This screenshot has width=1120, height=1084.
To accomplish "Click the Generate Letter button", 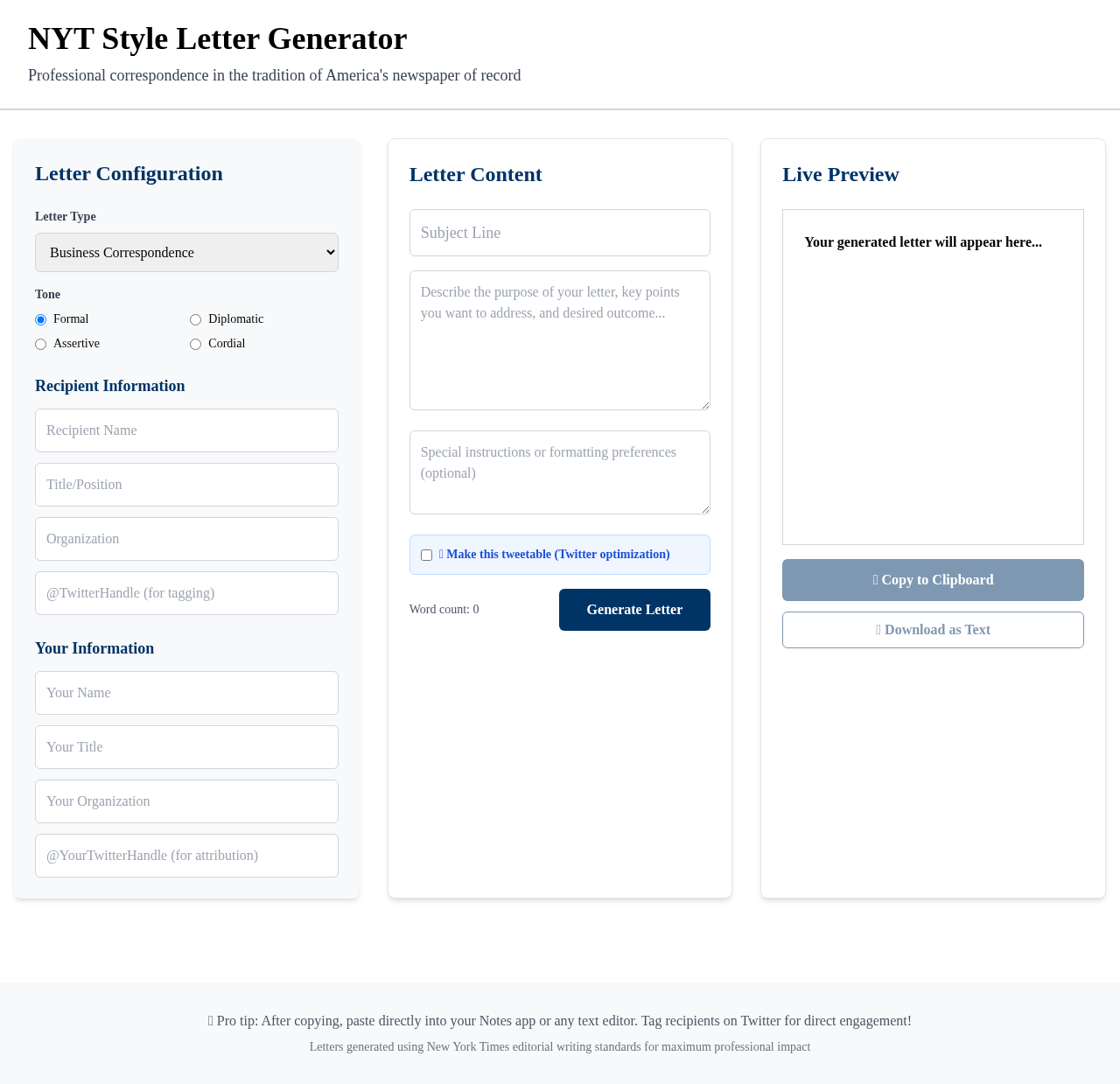I will click(x=634, y=609).
